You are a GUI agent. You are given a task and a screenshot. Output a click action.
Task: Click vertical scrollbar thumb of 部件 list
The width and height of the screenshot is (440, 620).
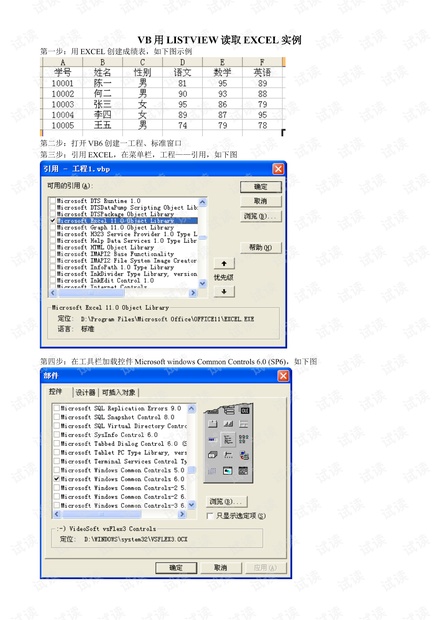click(x=192, y=470)
